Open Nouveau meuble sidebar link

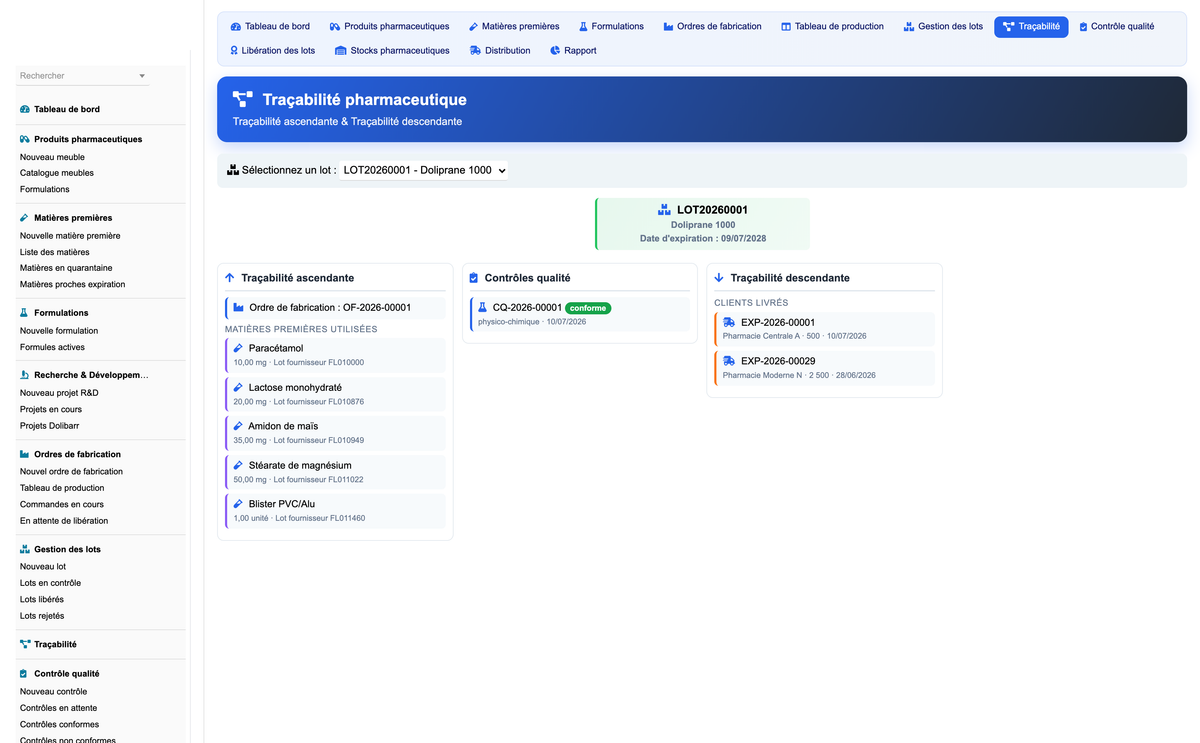point(52,157)
